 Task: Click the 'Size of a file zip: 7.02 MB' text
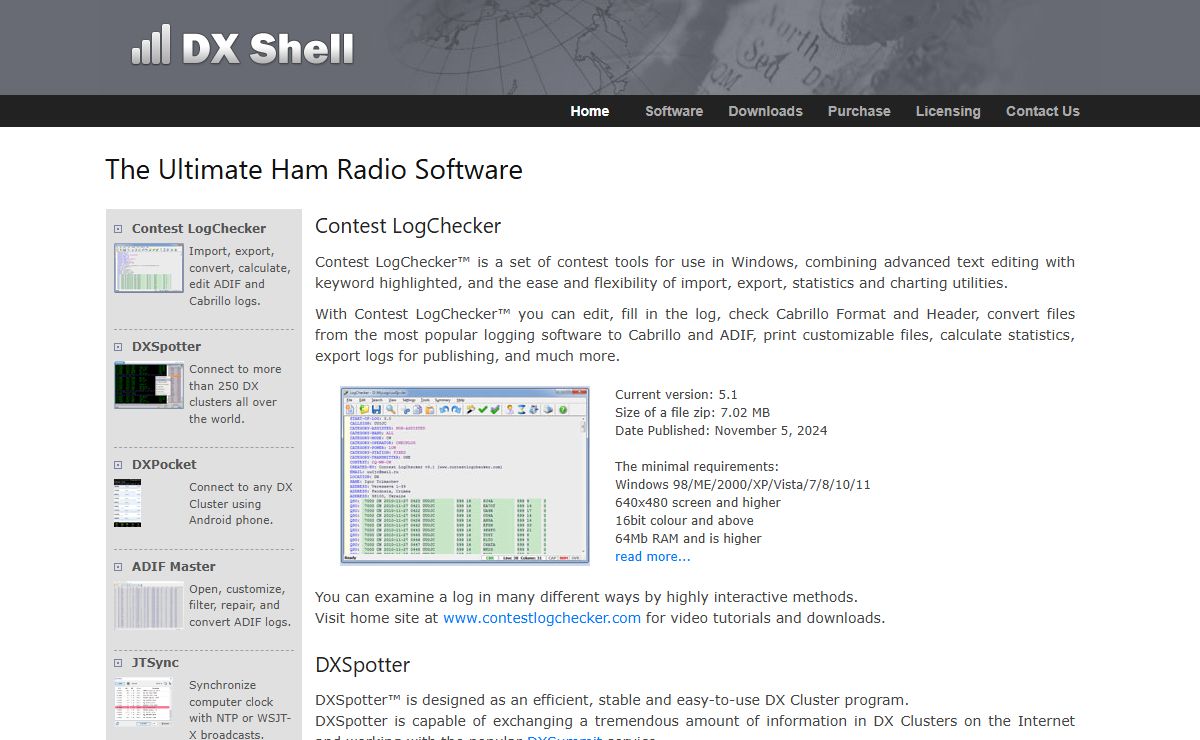pyautogui.click(x=692, y=412)
